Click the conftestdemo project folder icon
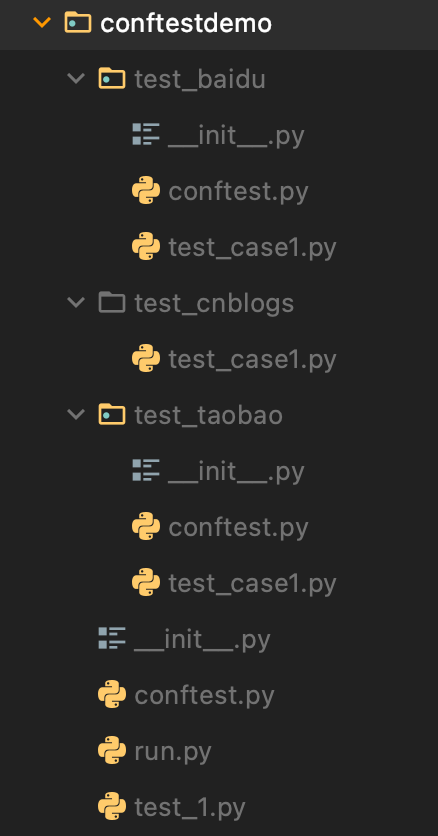The image size is (438, 836). 78,23
